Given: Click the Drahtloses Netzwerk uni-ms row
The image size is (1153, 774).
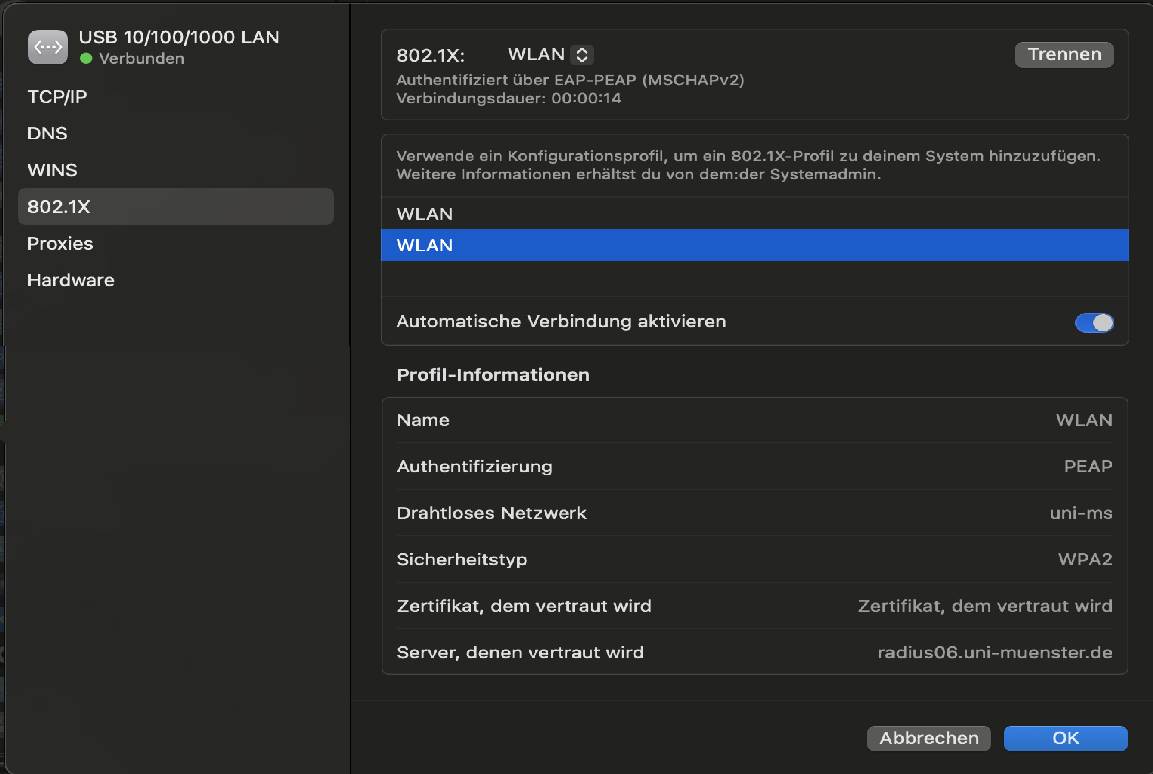Looking at the screenshot, I should coord(754,513).
